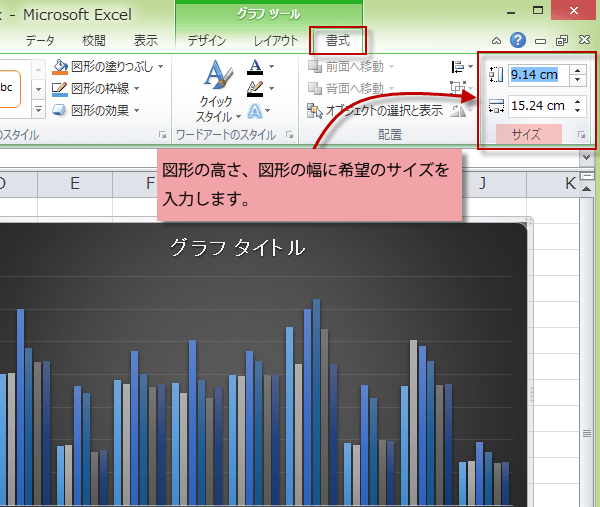Click the shape height icon

coord(496,75)
